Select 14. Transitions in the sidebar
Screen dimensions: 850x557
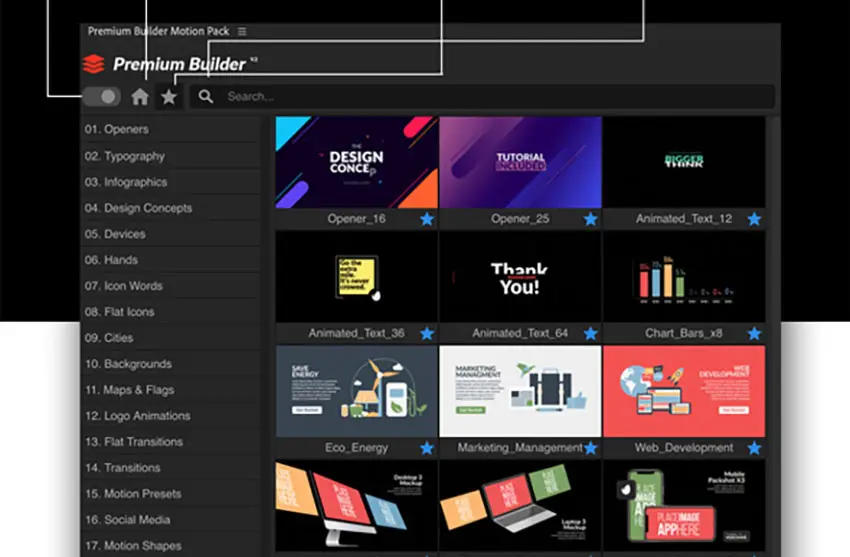click(170, 468)
